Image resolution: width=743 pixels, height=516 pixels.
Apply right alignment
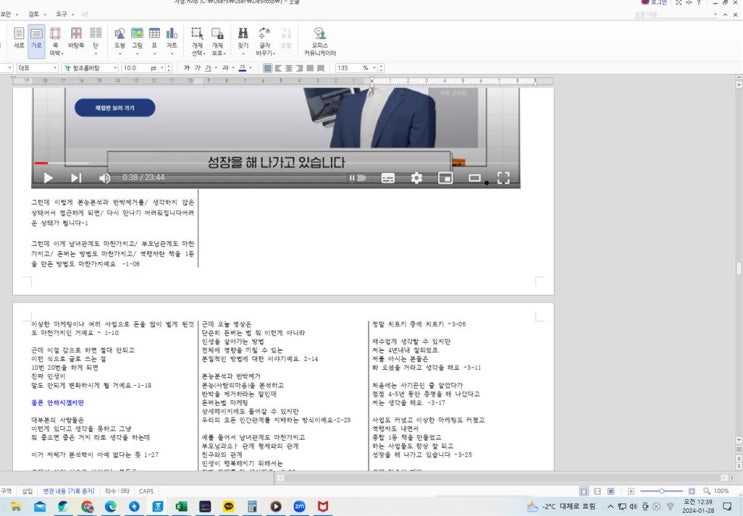(x=299, y=68)
